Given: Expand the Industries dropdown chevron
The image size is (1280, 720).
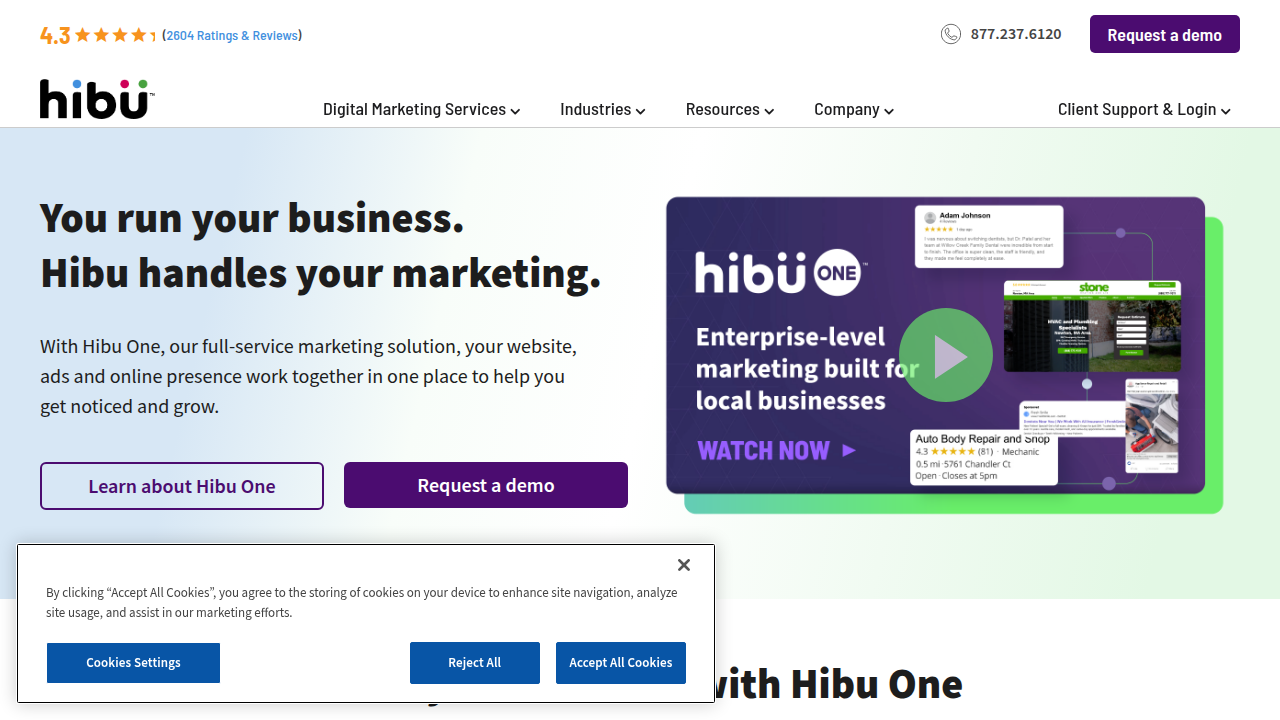Looking at the screenshot, I should [x=640, y=111].
